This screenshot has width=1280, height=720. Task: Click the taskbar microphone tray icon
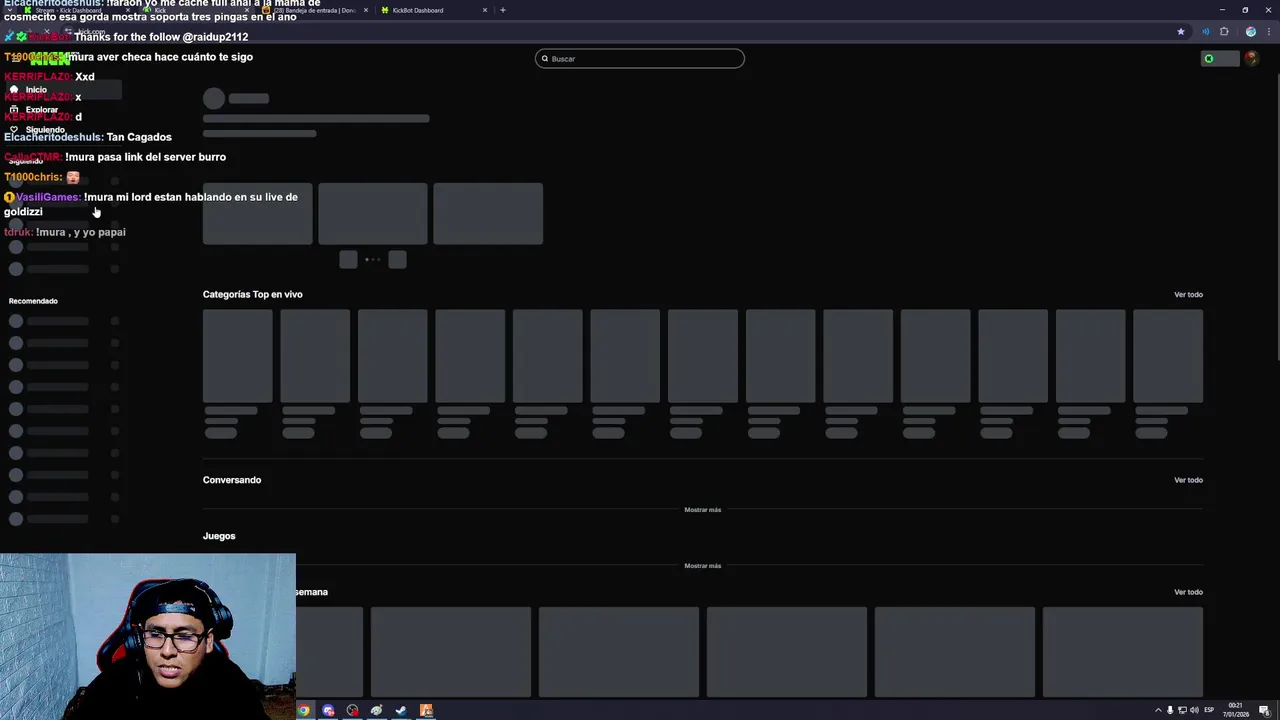pyautogui.click(x=1170, y=710)
